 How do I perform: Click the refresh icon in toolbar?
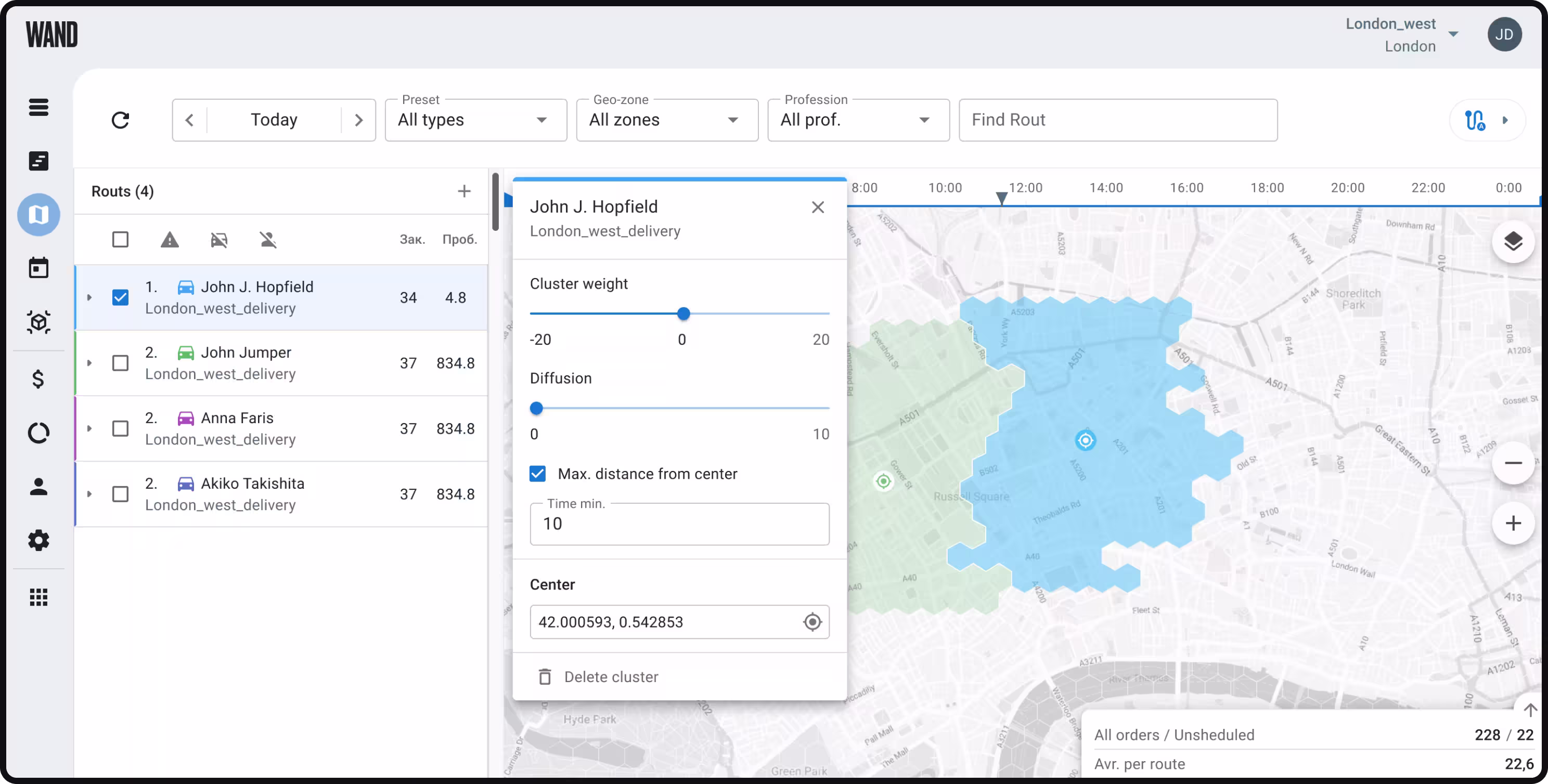click(x=120, y=120)
